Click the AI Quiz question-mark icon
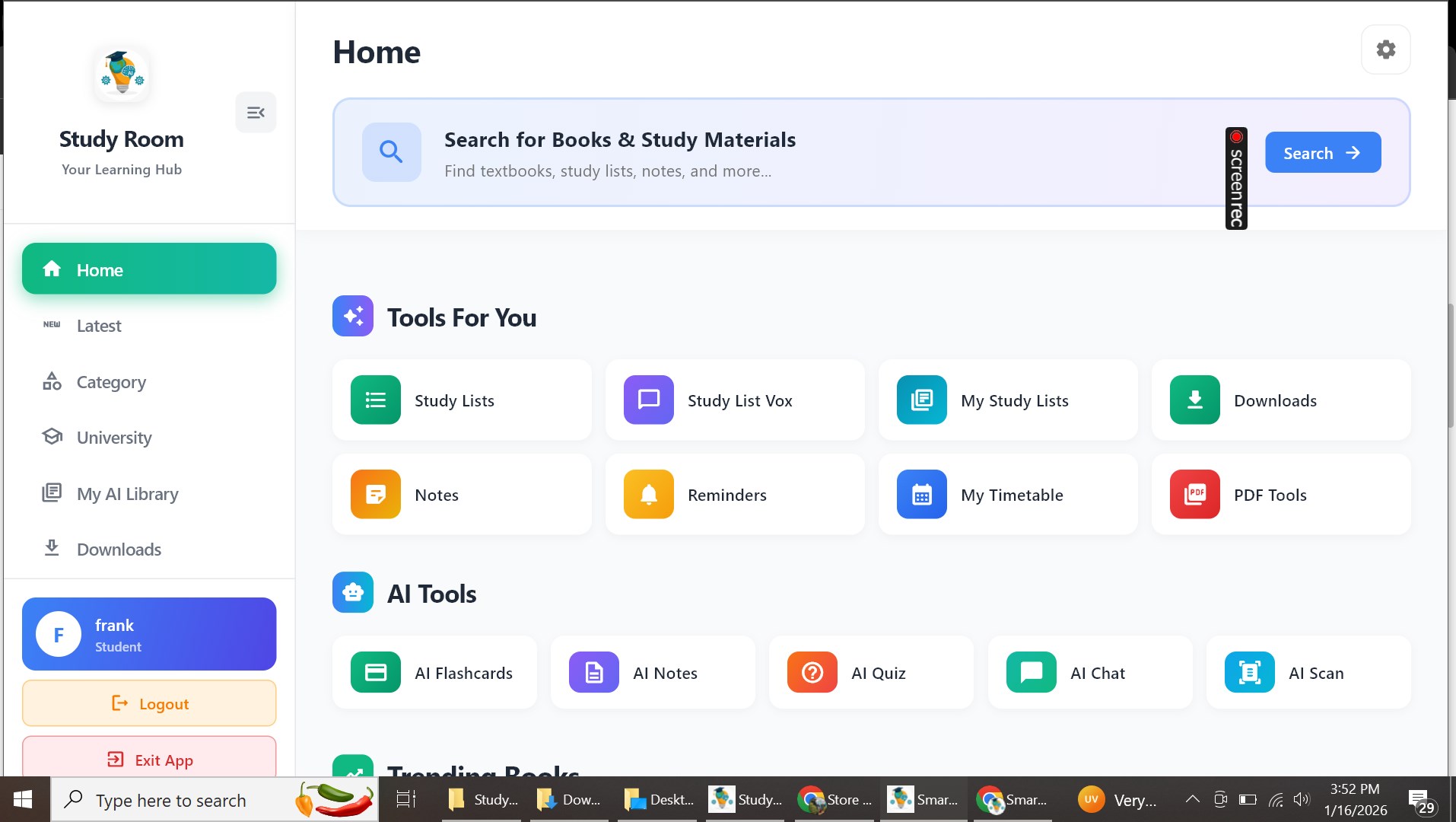1456x822 pixels. tap(812, 672)
